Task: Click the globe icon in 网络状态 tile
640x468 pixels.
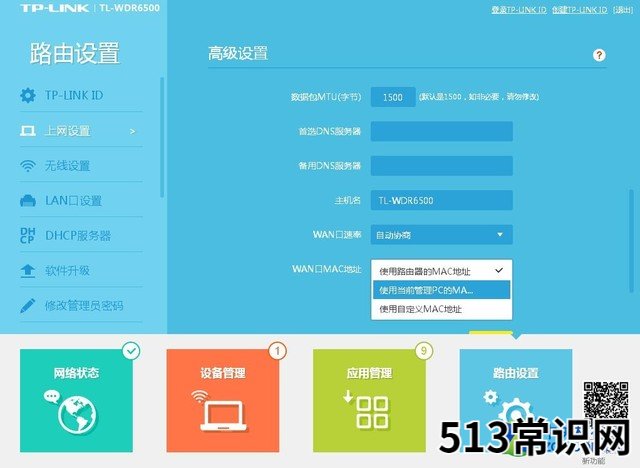Action: pyautogui.click(x=78, y=415)
